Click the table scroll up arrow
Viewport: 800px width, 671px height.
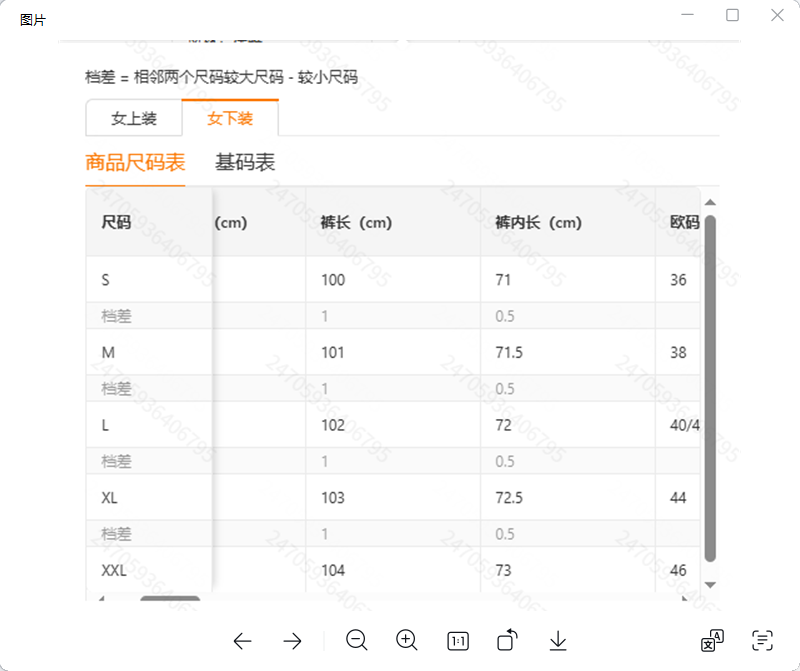click(x=710, y=203)
